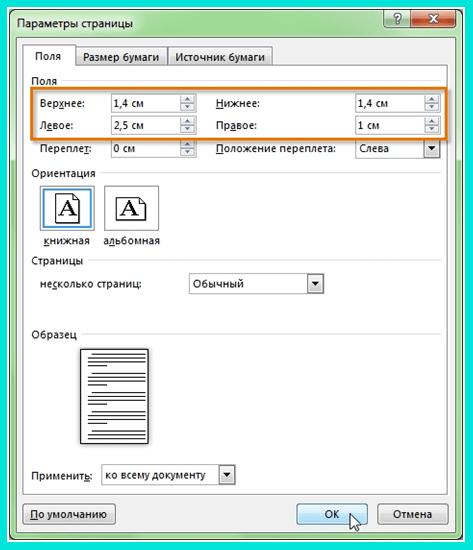Screen dimensions: 473x550
Task: Click the По умолчанию button
Action: click(69, 514)
